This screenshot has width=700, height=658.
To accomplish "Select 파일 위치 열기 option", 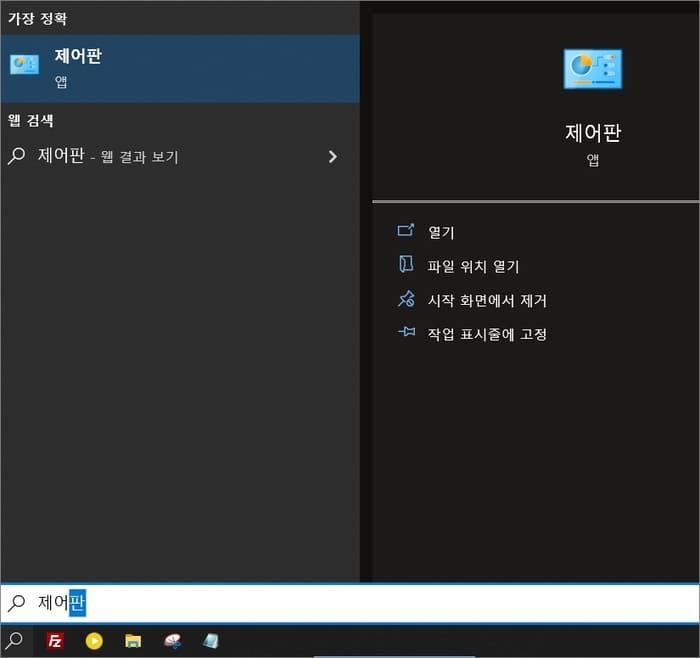I will [x=473, y=267].
